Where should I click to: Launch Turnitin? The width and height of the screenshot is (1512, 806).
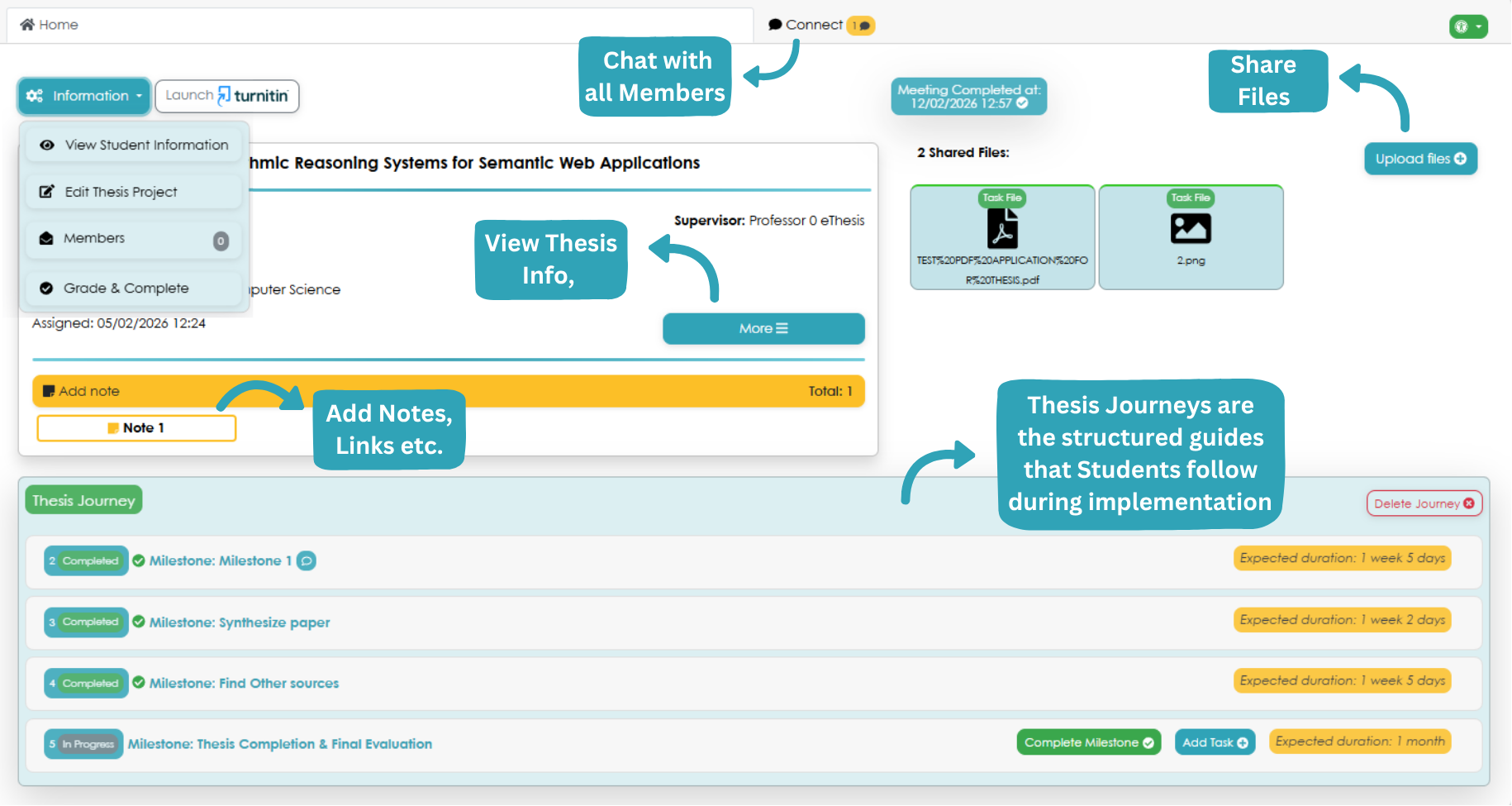[227, 96]
